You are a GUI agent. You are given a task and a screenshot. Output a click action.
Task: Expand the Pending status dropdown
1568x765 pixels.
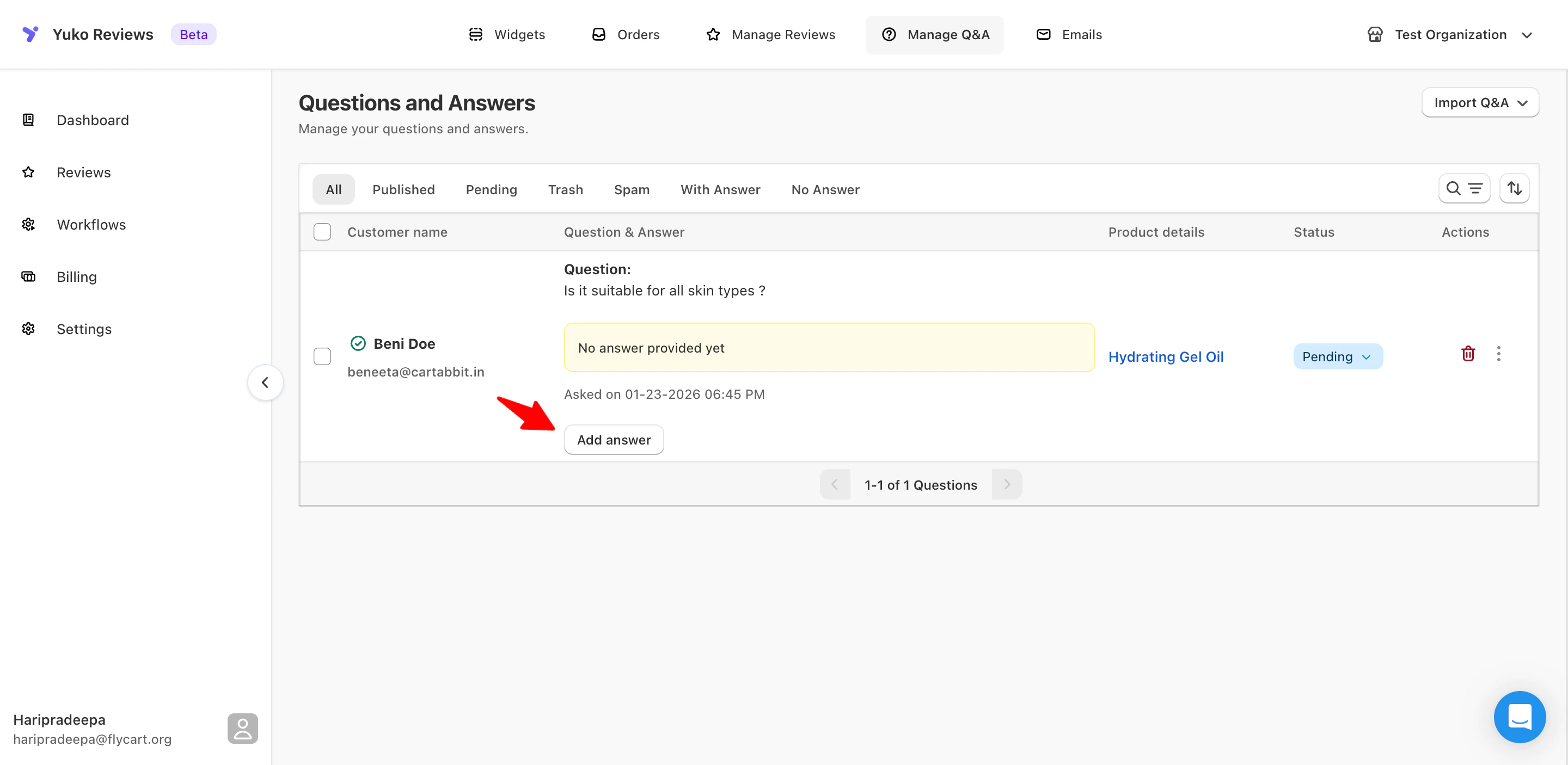[x=1337, y=357]
